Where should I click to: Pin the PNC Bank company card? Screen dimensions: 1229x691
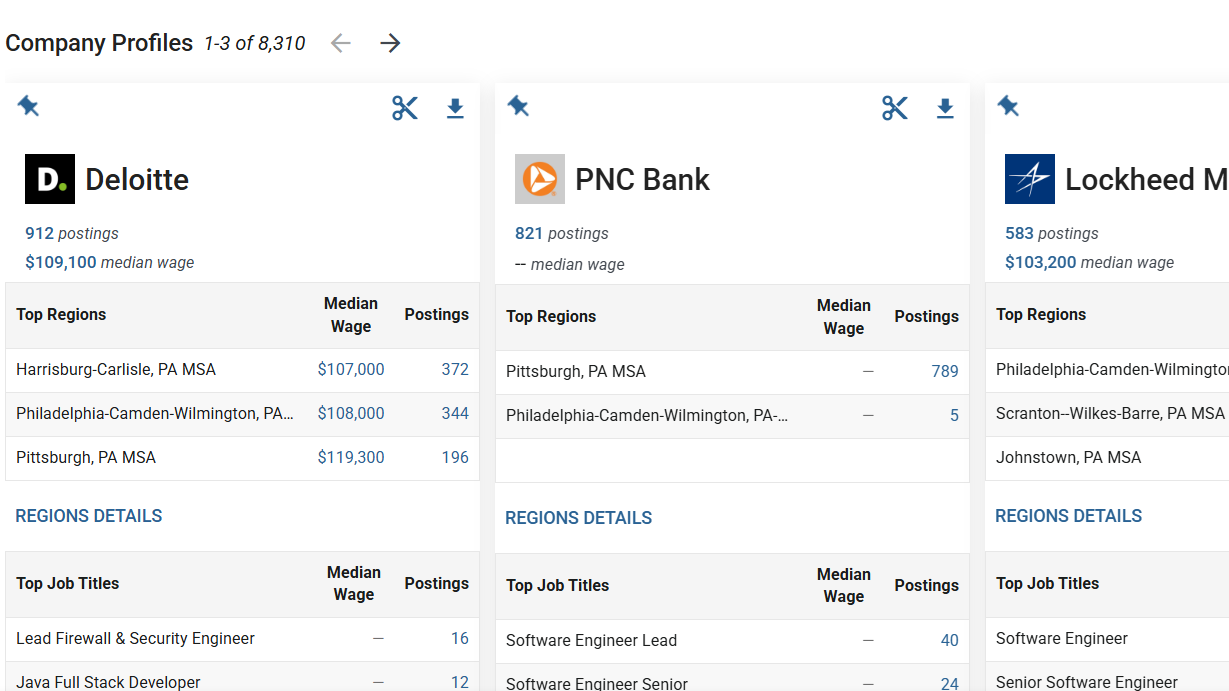[518, 106]
